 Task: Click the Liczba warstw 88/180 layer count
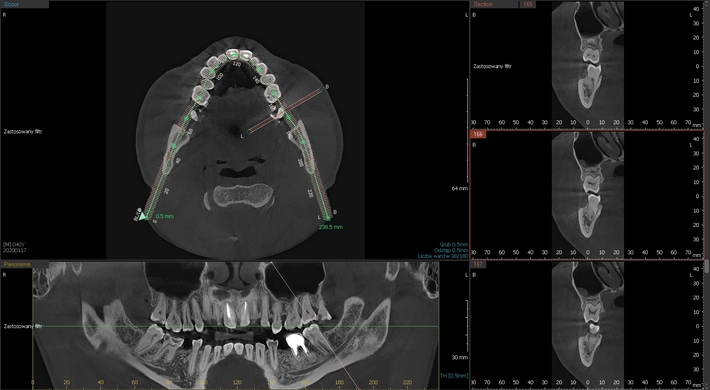[x=443, y=256]
